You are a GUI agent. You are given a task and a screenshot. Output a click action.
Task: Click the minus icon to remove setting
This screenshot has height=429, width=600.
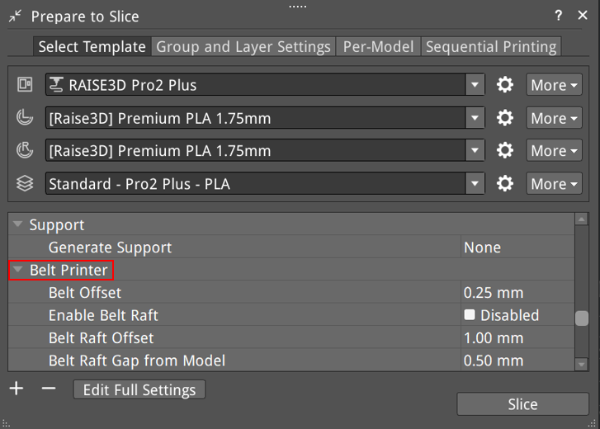point(48,388)
